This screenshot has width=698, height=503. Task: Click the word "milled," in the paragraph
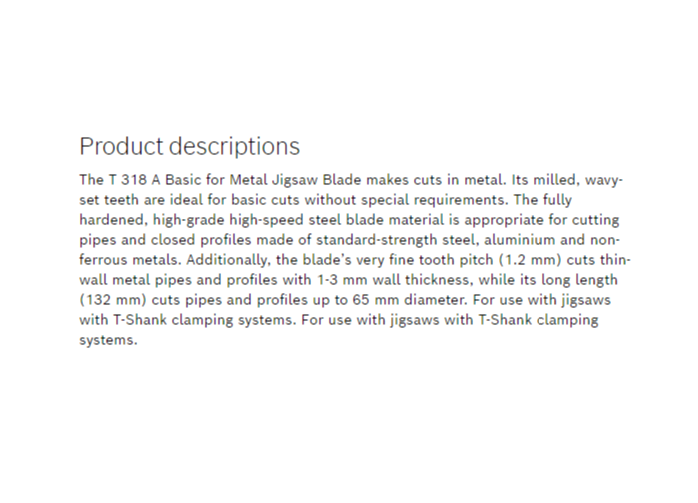[x=556, y=180]
